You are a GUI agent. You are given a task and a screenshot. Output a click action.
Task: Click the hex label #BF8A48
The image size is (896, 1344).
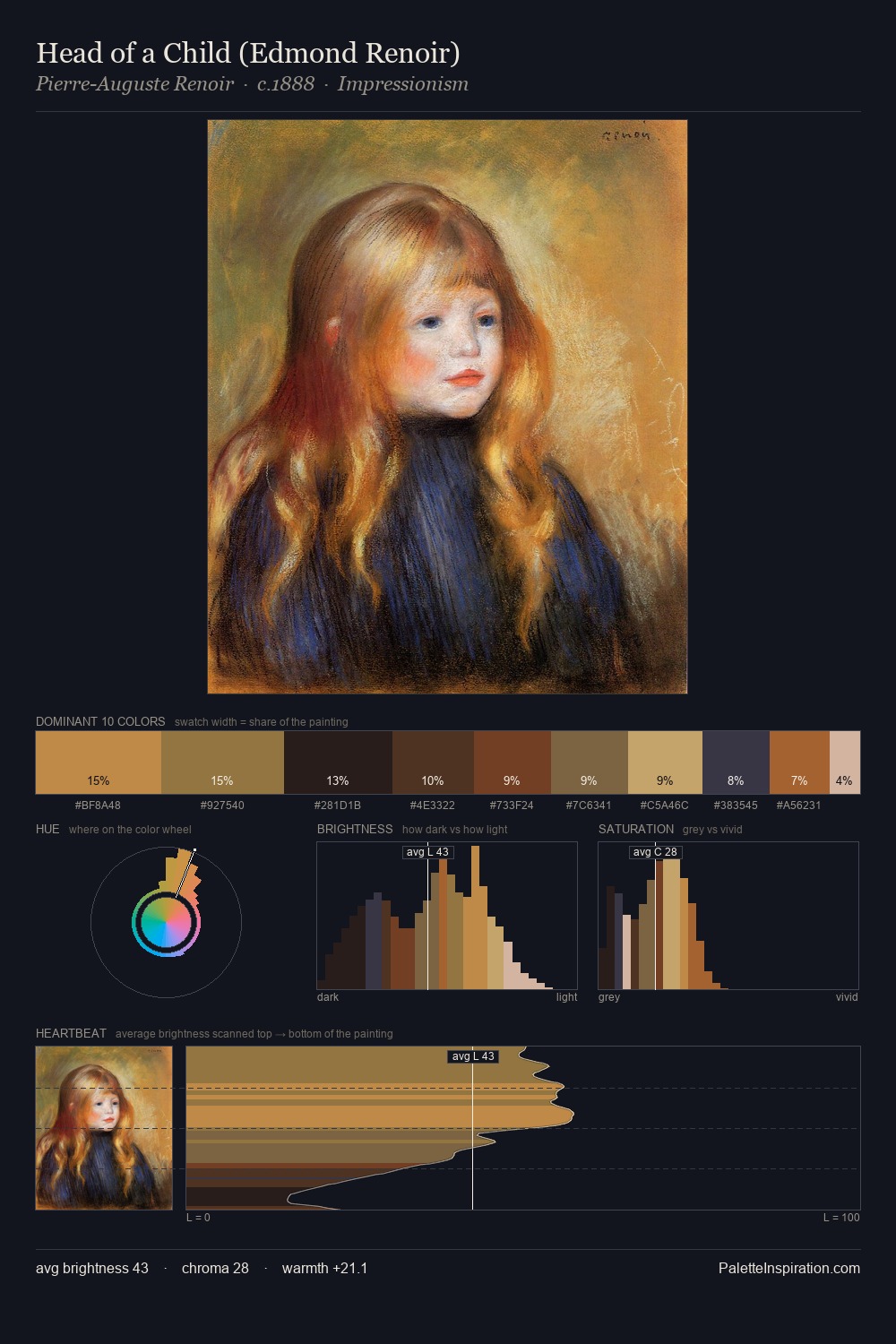click(x=98, y=806)
